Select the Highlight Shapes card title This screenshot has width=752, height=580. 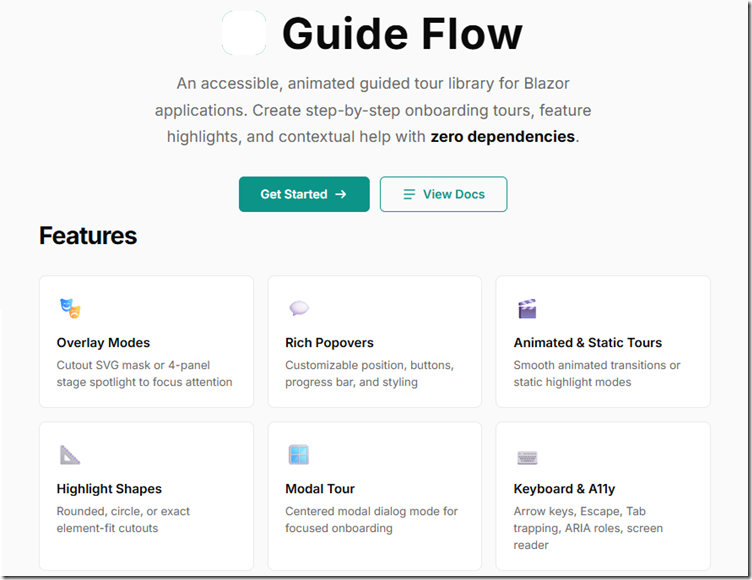109,489
